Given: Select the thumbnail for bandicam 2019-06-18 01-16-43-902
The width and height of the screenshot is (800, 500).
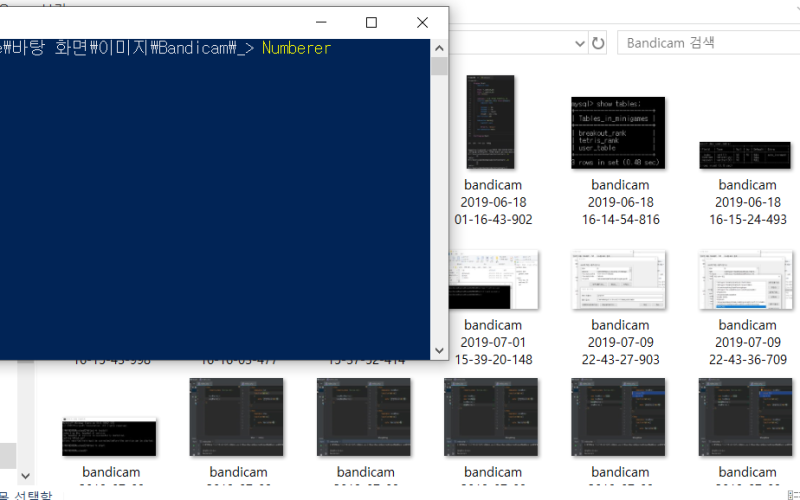Looking at the screenshot, I should coord(492,135).
